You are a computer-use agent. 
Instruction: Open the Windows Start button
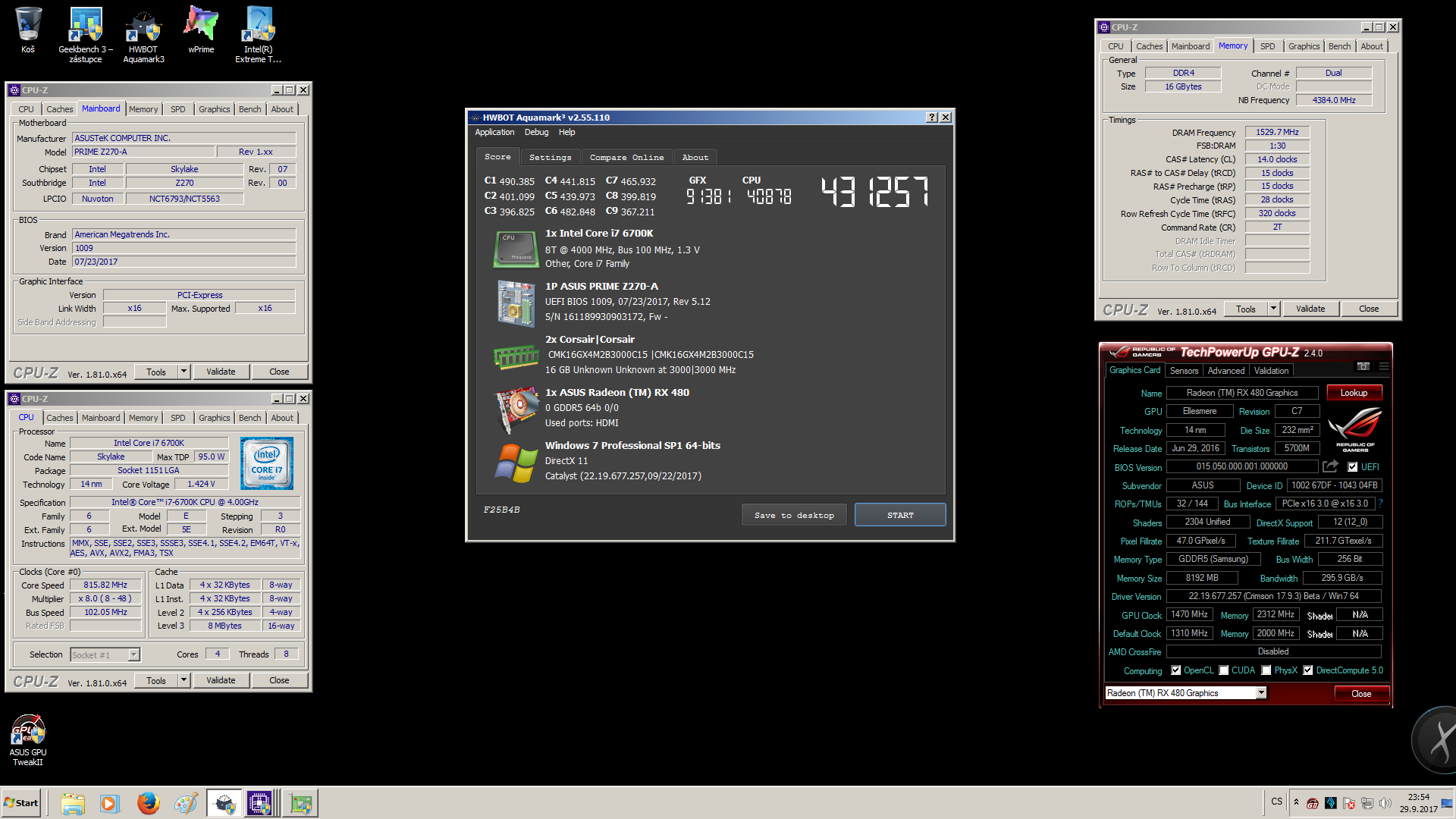(21, 803)
